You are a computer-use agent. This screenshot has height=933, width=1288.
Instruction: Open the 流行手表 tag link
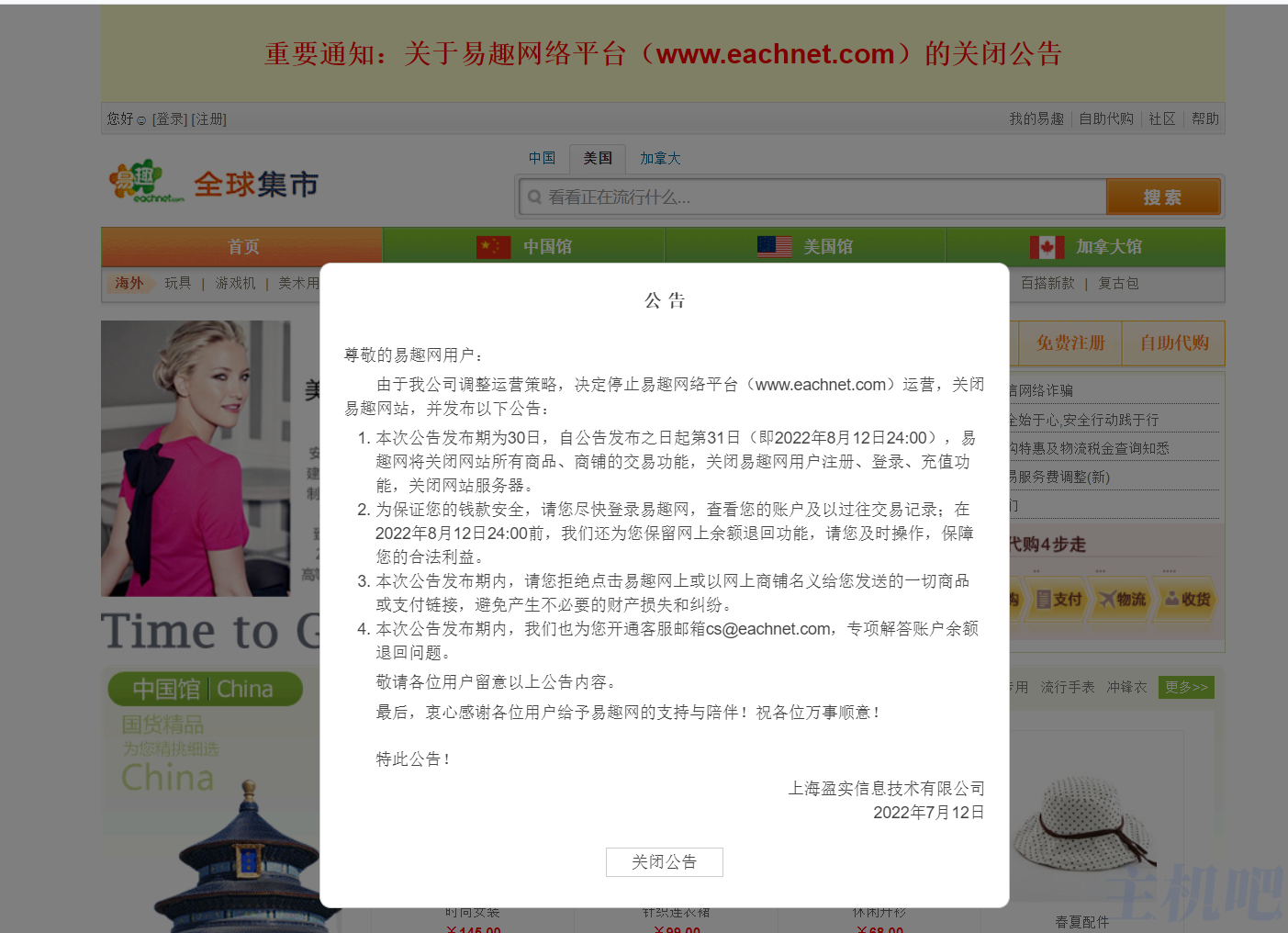point(1068,687)
